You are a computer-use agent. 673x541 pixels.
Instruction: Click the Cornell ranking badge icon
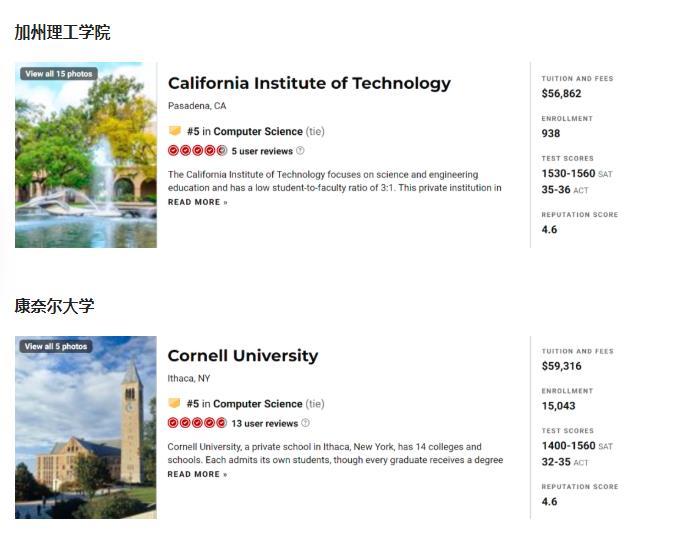pyautogui.click(x=174, y=403)
